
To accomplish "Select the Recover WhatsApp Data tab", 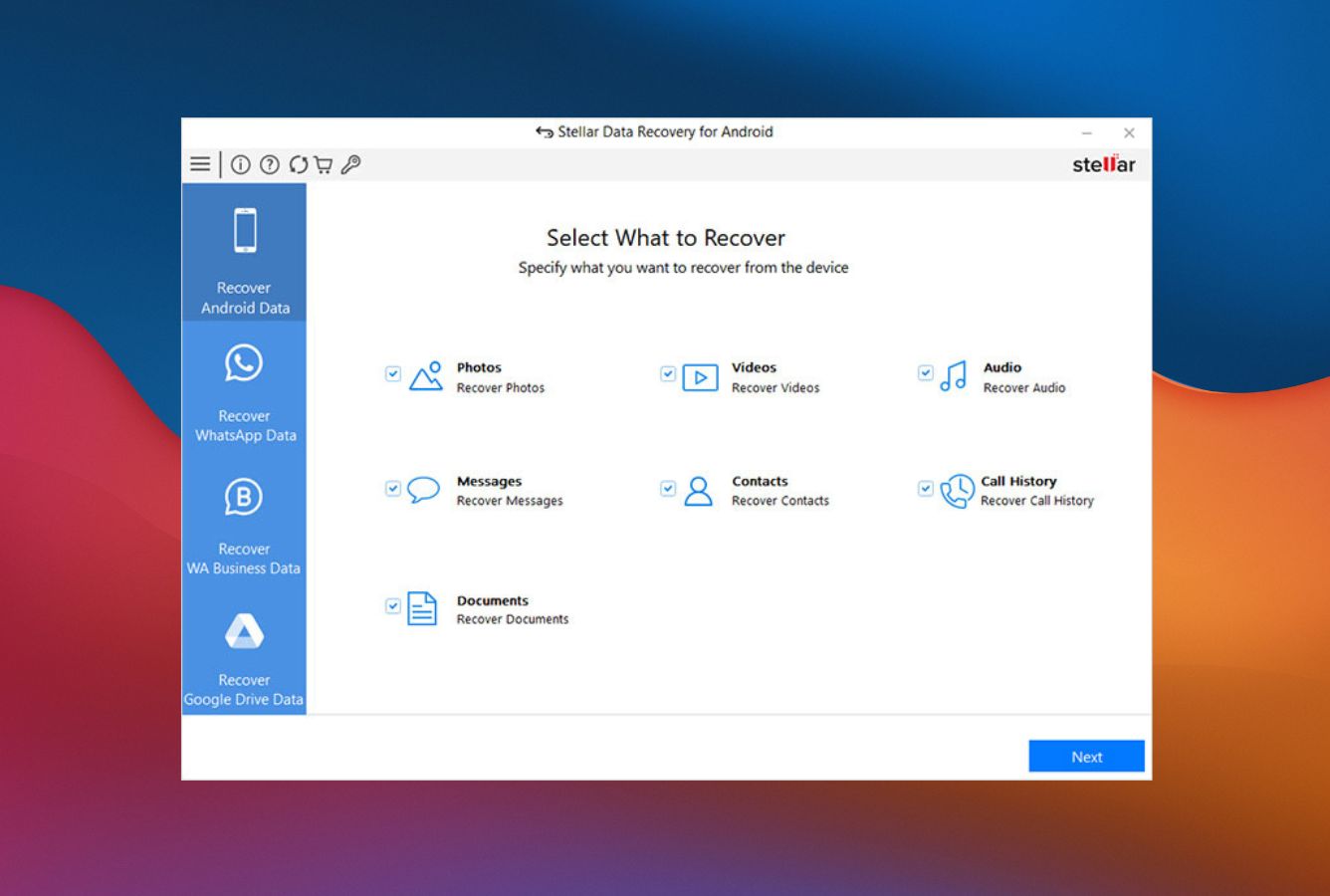I will (244, 388).
